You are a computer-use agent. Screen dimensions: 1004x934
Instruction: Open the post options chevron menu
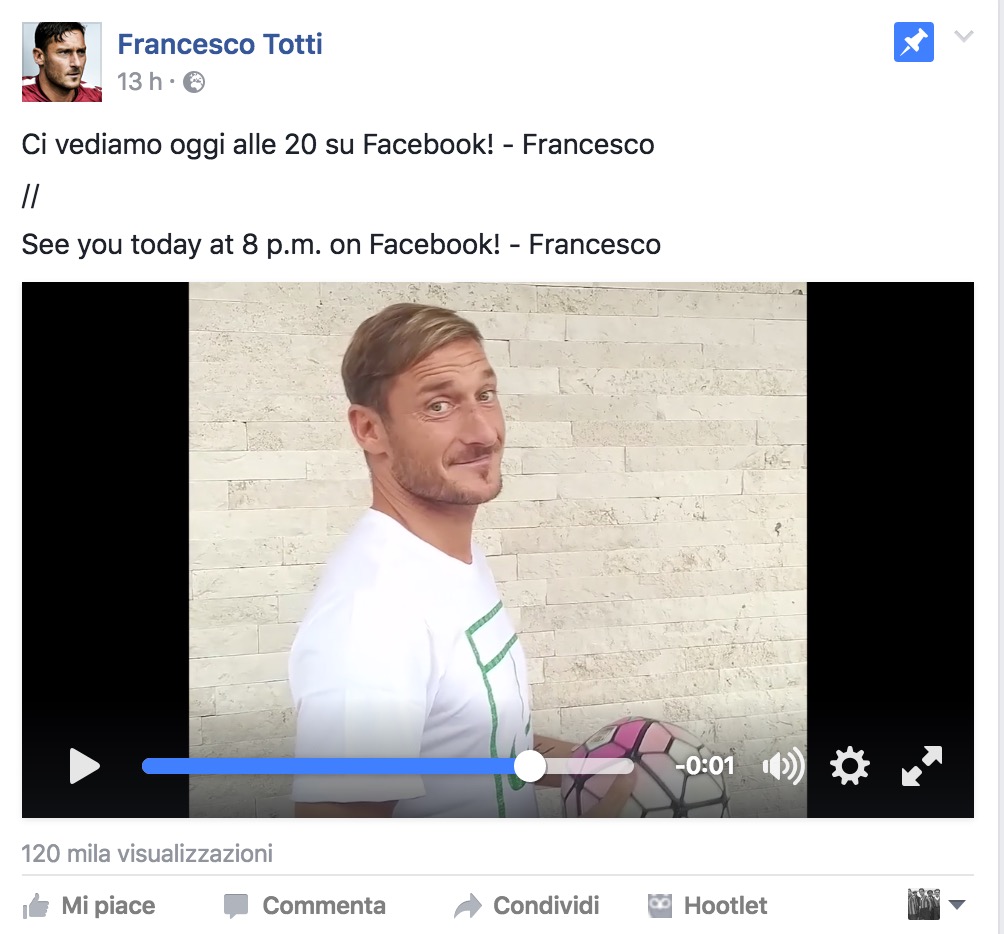pos(964,36)
